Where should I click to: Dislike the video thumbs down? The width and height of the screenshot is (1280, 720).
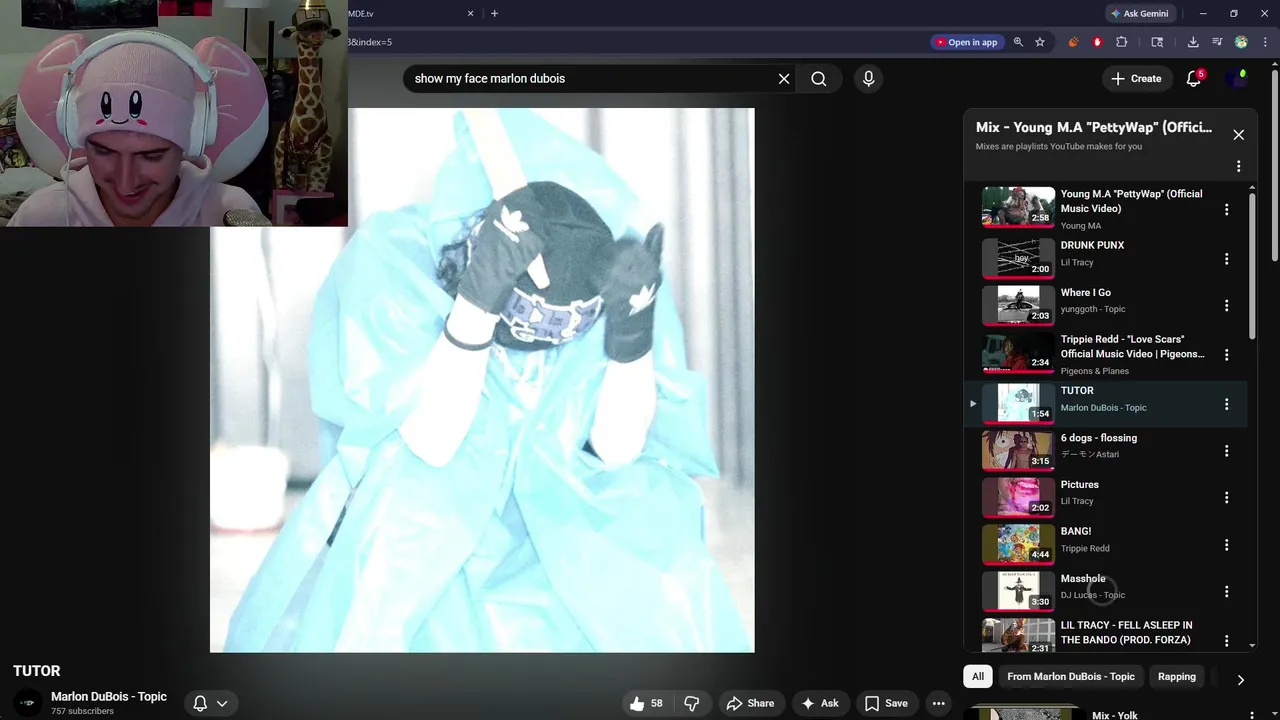pyautogui.click(x=692, y=703)
